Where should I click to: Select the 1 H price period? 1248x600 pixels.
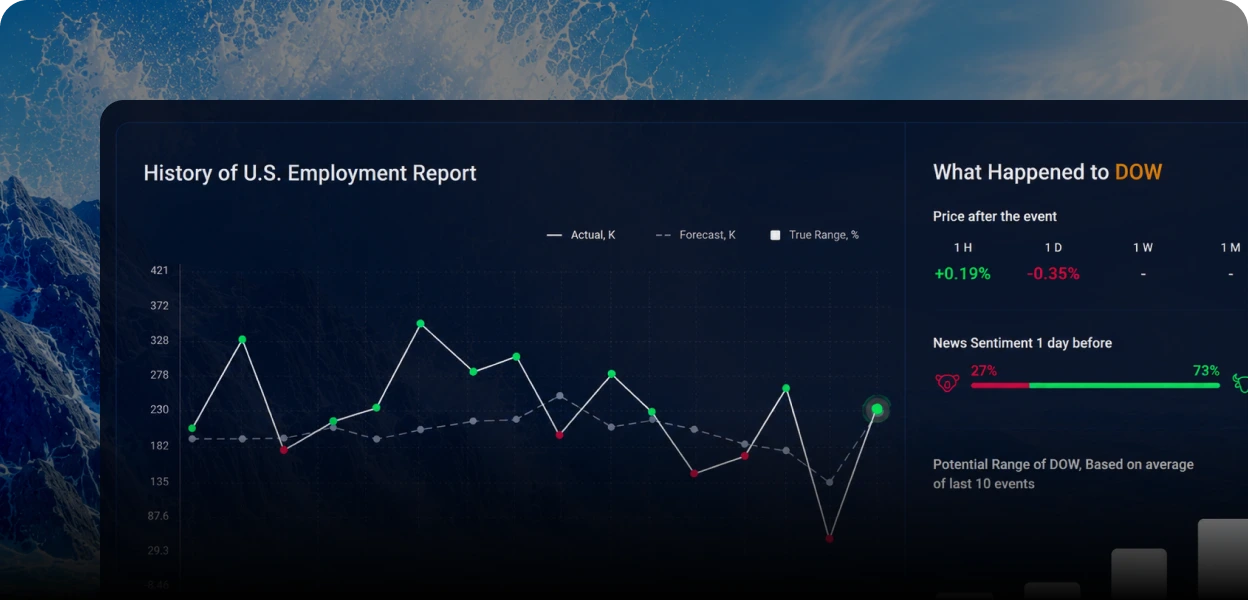(x=962, y=247)
